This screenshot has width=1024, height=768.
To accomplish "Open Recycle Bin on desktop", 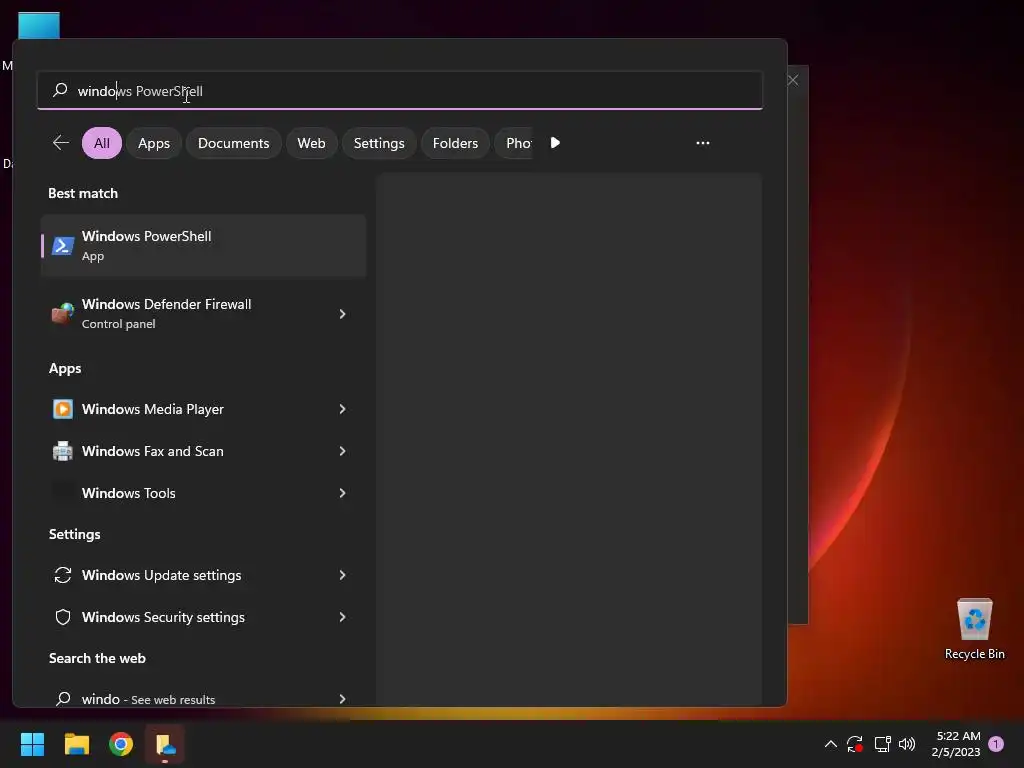I will point(974,629).
